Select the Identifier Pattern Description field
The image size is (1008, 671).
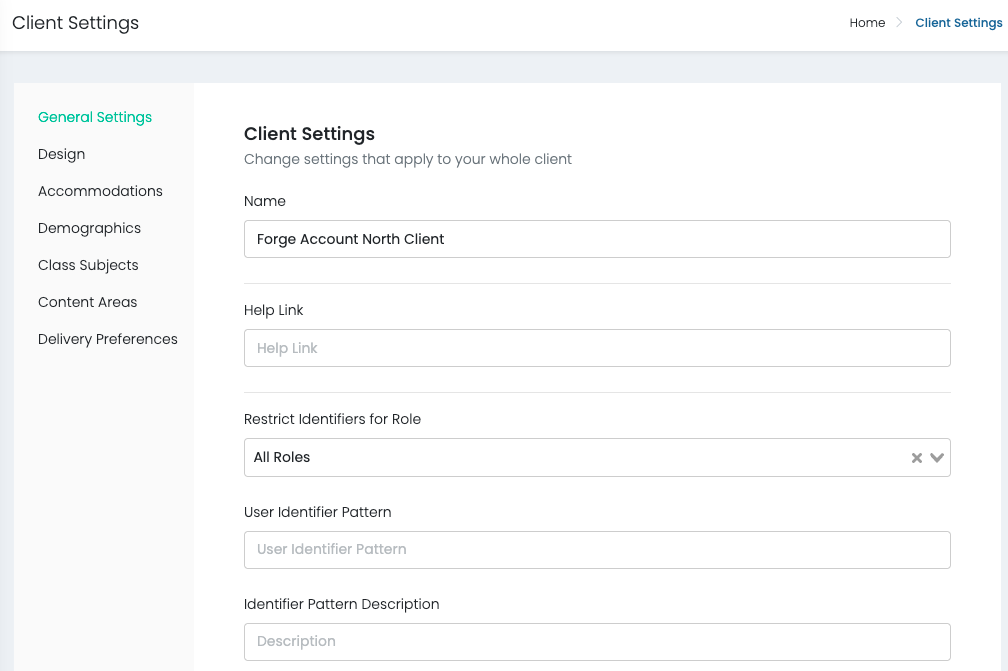(x=597, y=641)
